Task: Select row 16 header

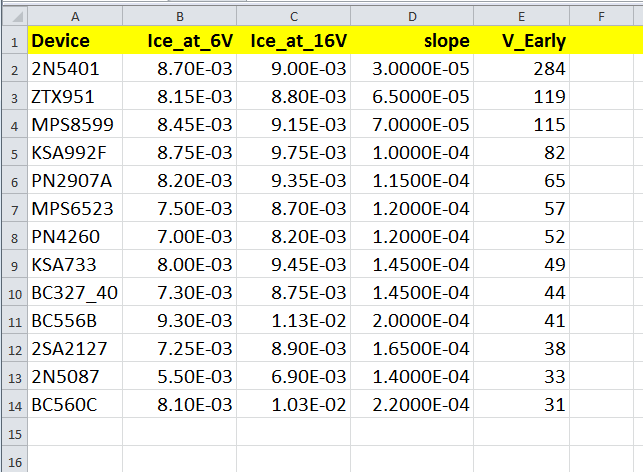Action: (15, 460)
